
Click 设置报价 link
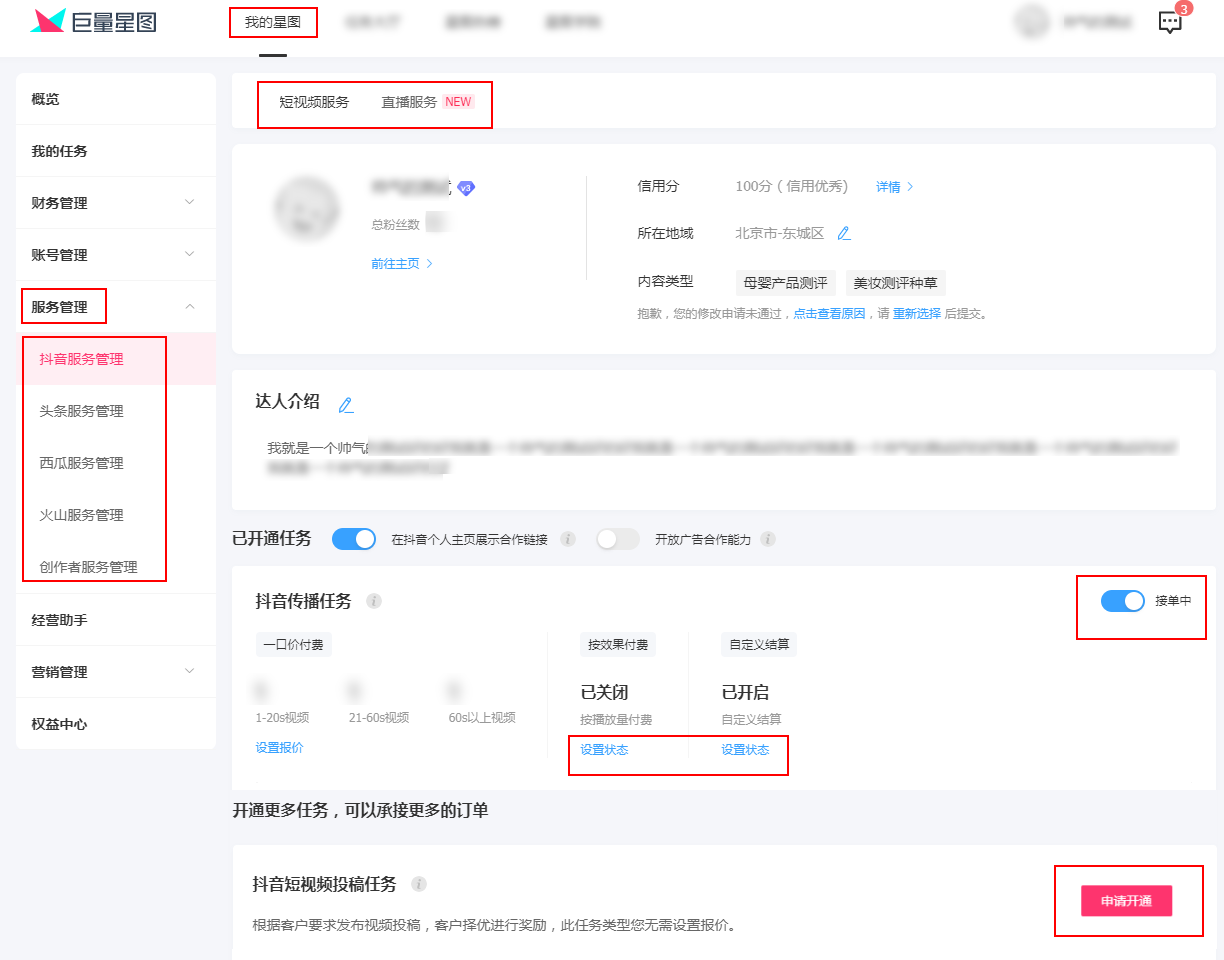point(279,747)
